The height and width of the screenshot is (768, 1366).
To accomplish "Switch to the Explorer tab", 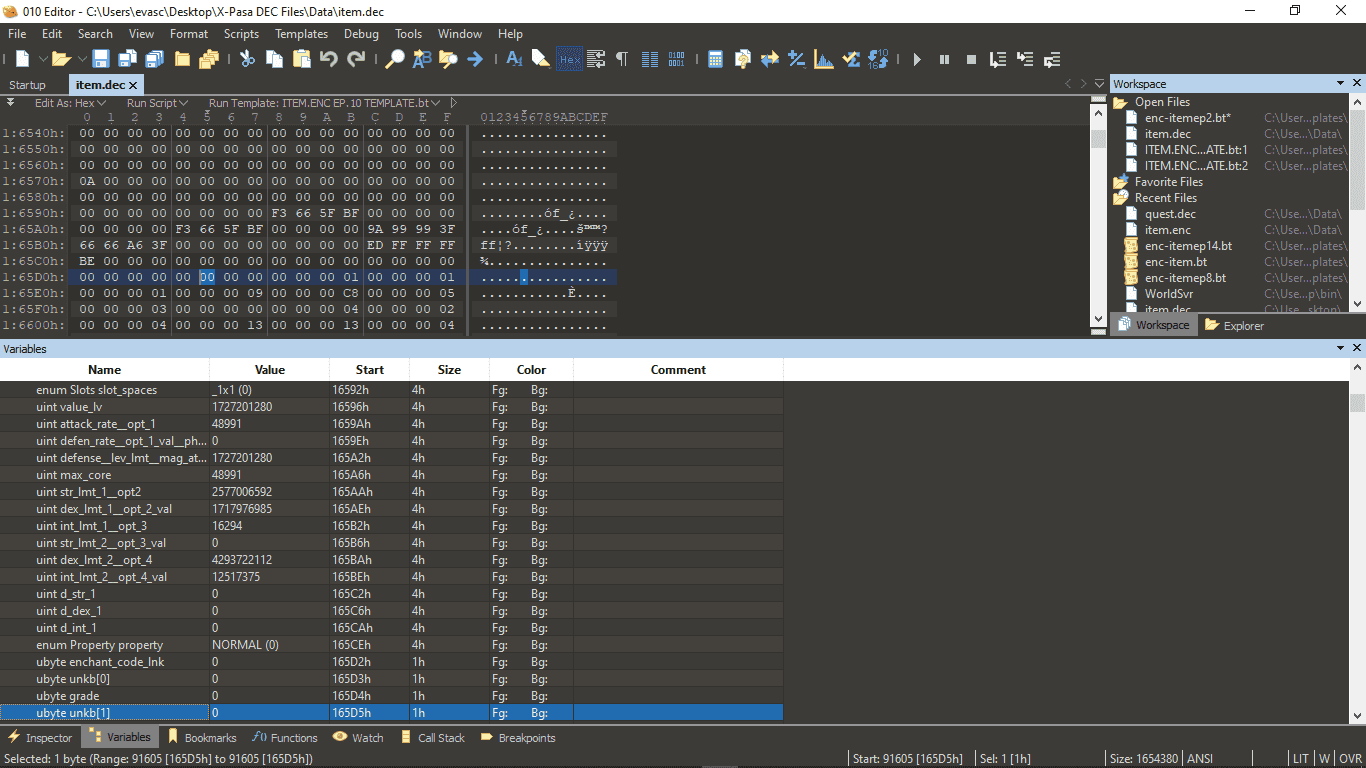I will click(1235, 325).
